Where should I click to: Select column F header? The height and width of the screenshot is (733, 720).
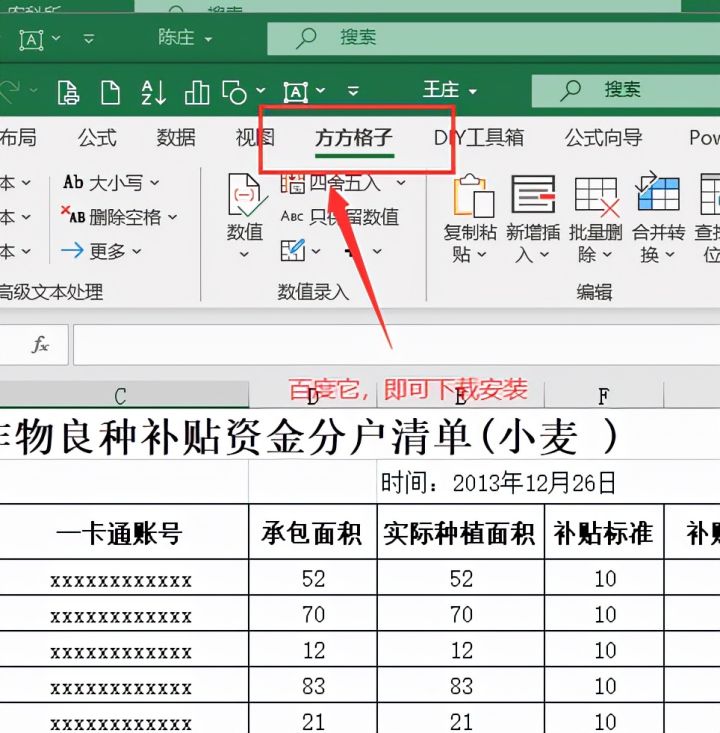pyautogui.click(x=604, y=396)
